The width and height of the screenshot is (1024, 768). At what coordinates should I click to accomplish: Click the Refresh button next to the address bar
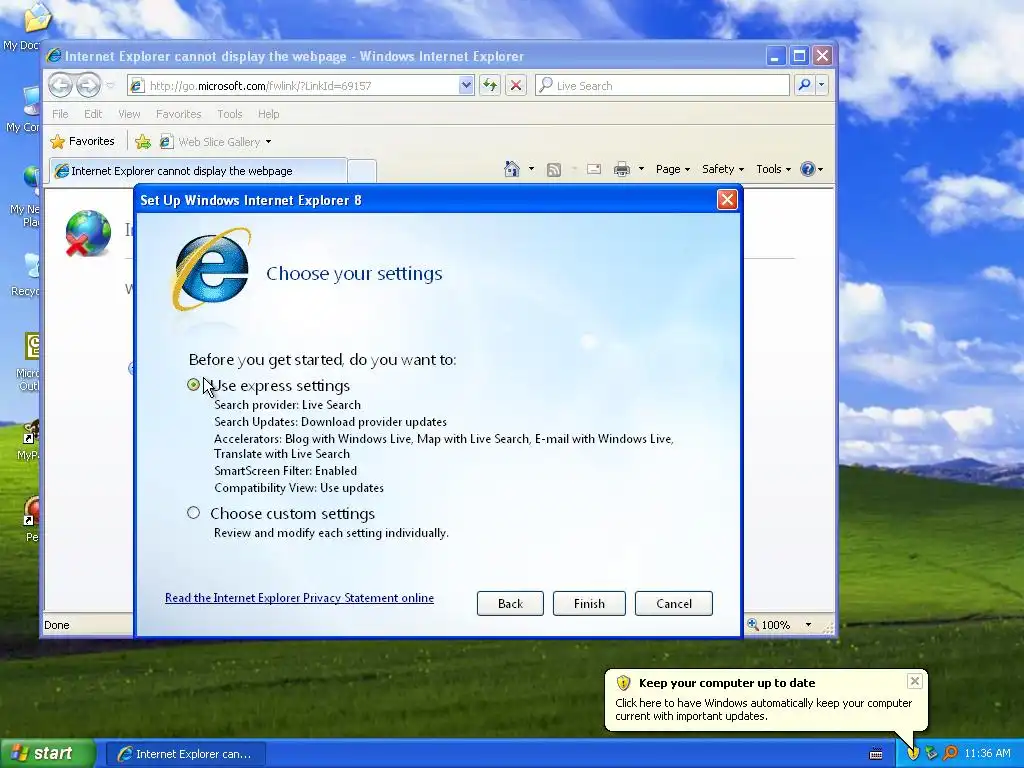click(490, 85)
